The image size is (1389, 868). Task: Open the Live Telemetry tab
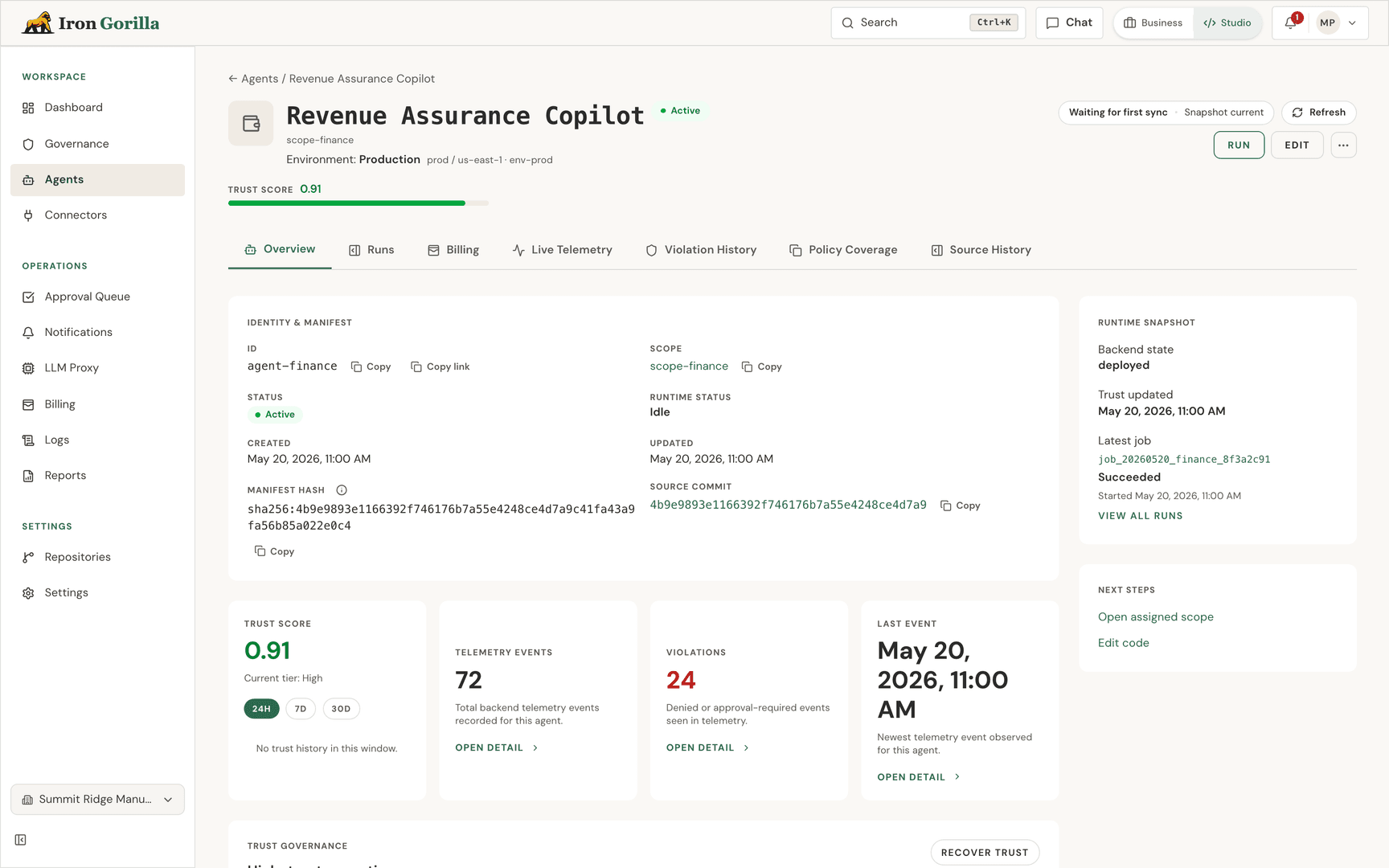[x=562, y=250]
